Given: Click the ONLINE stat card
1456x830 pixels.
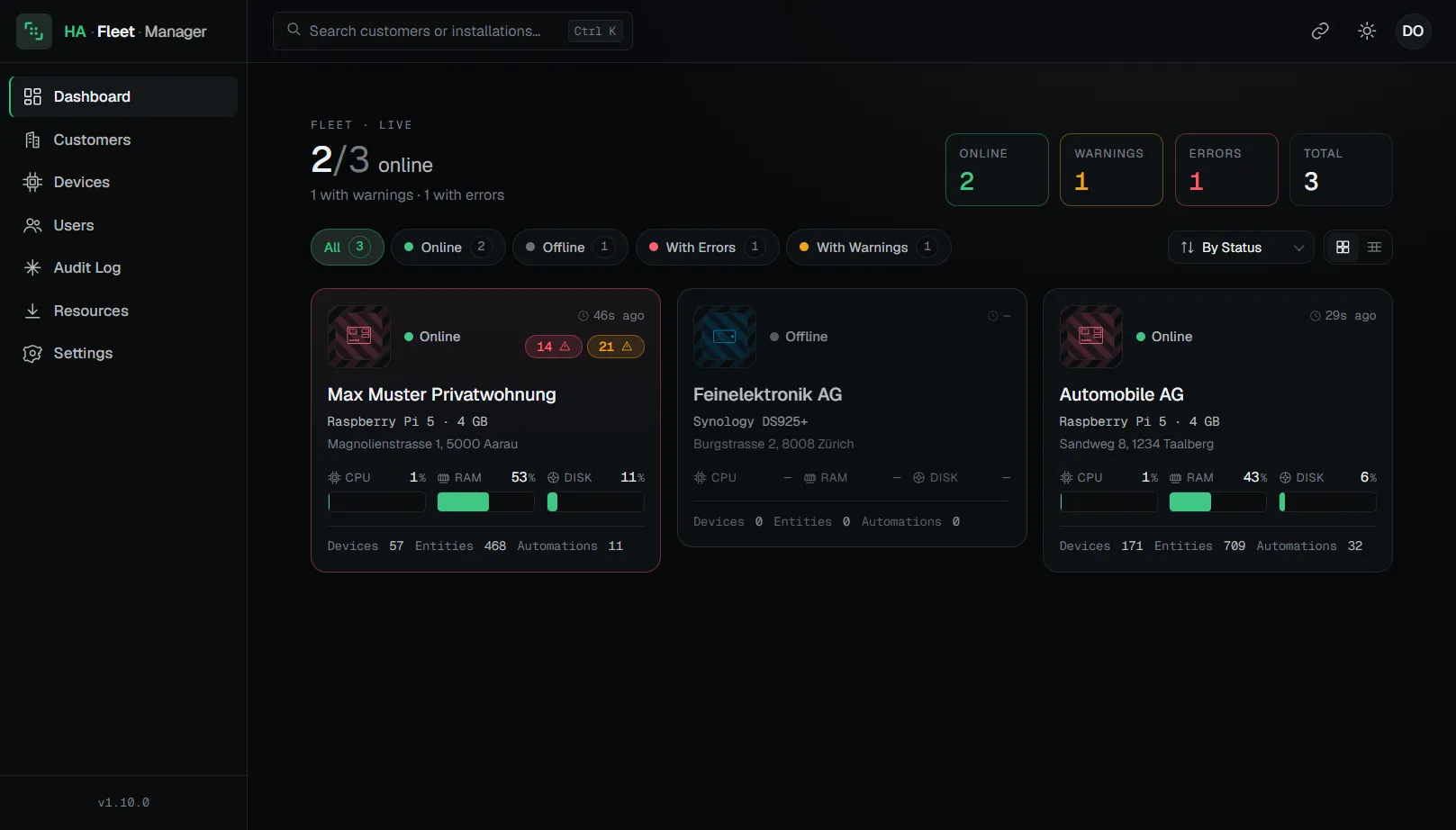Looking at the screenshot, I should (x=997, y=169).
